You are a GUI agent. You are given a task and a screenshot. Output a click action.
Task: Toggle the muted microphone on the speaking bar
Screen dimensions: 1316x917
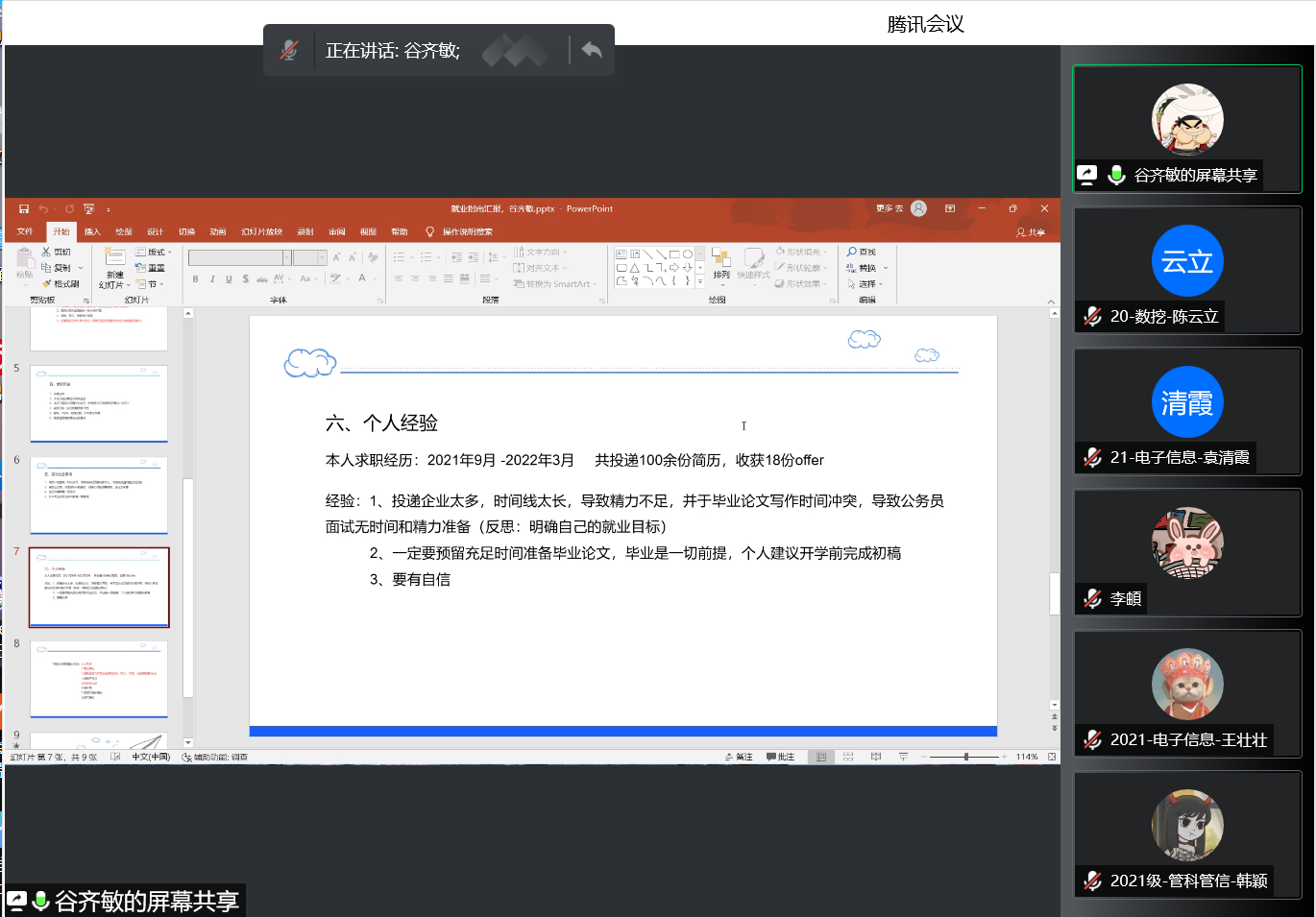point(289,50)
